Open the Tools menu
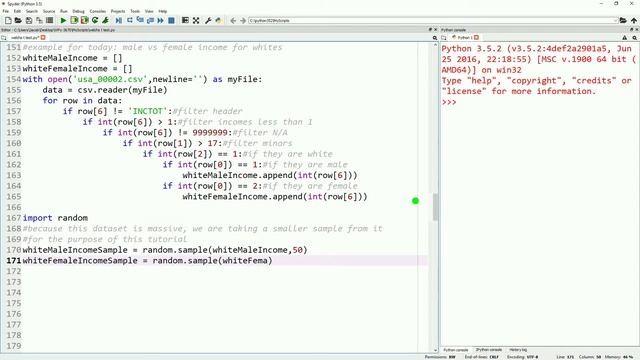This screenshot has height=360, width=640. (x=135, y=11)
